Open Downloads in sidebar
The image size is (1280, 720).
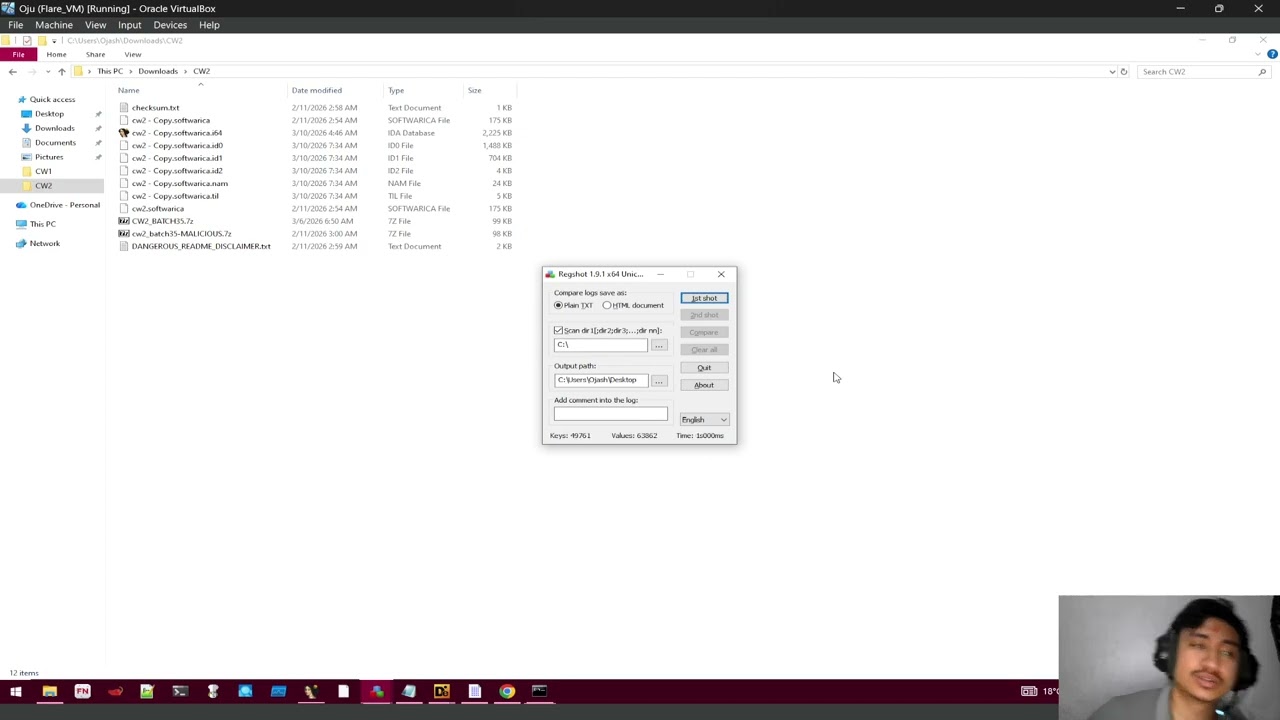pos(54,128)
